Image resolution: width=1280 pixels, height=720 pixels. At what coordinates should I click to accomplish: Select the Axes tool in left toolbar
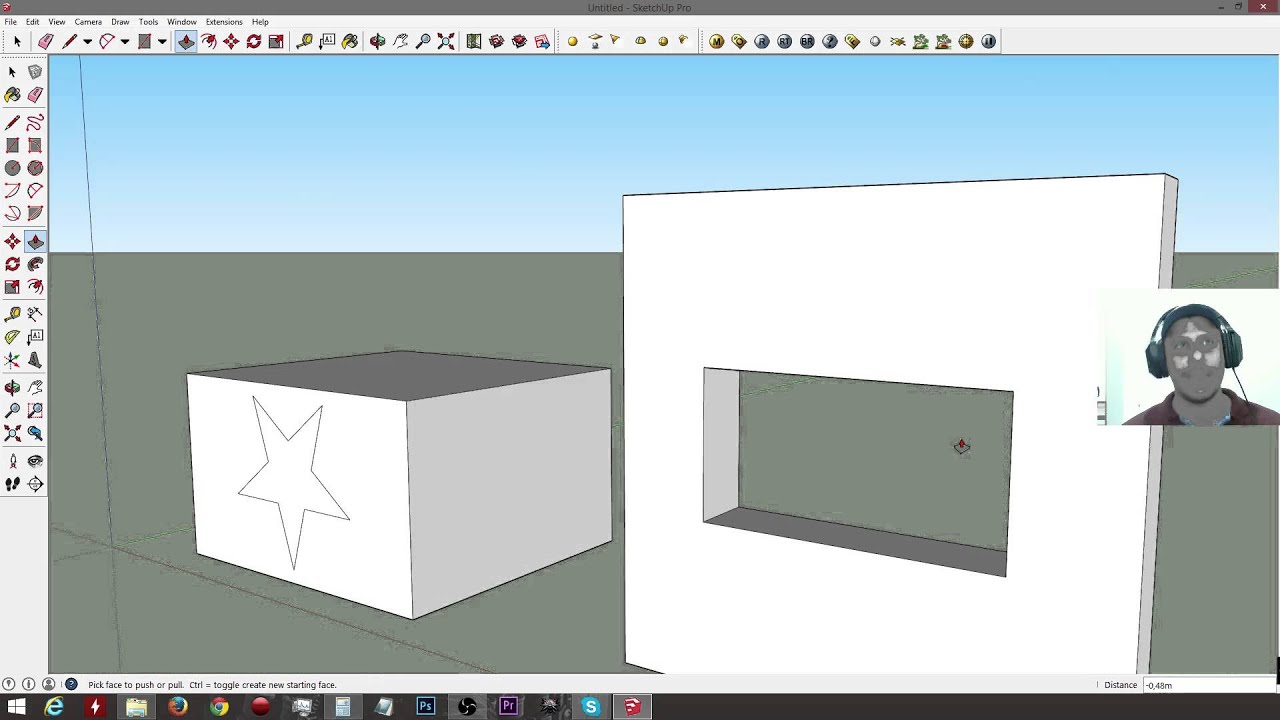(12, 361)
